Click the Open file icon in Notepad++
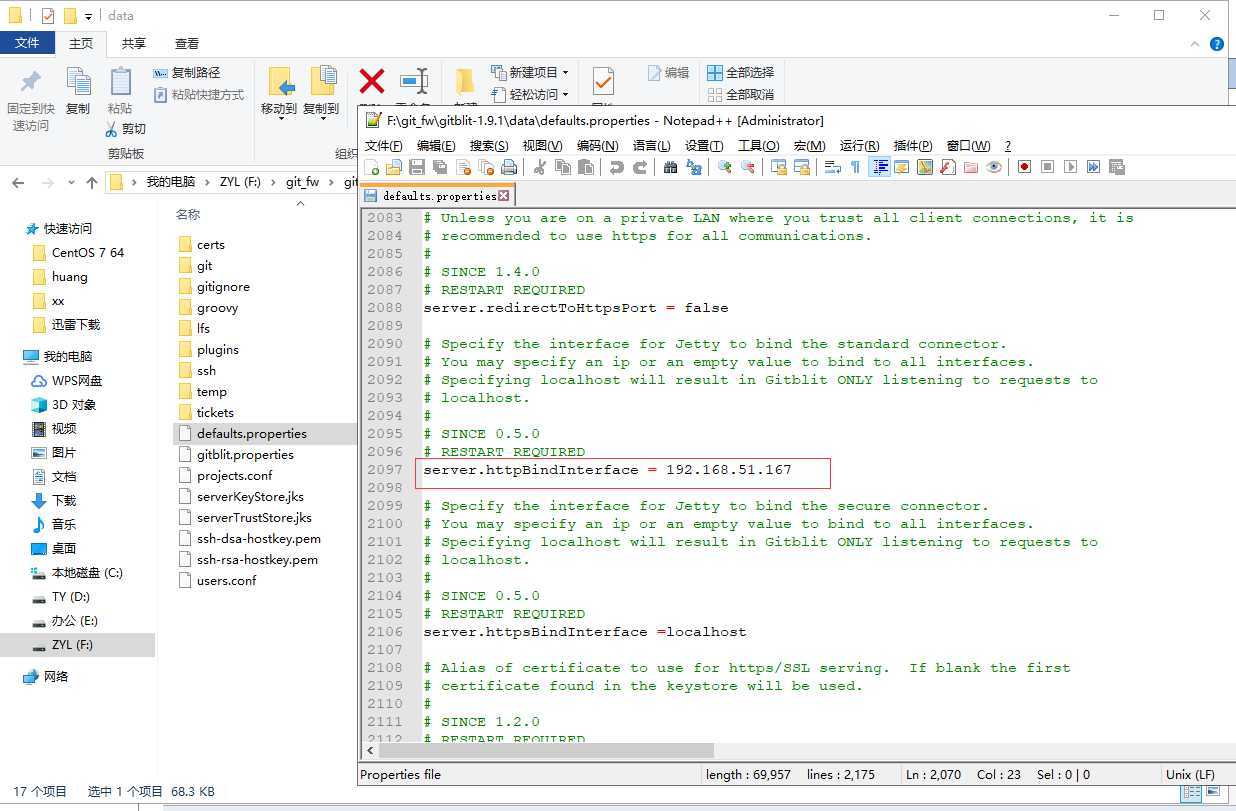Screen dimensions: 1236x811 395,167
